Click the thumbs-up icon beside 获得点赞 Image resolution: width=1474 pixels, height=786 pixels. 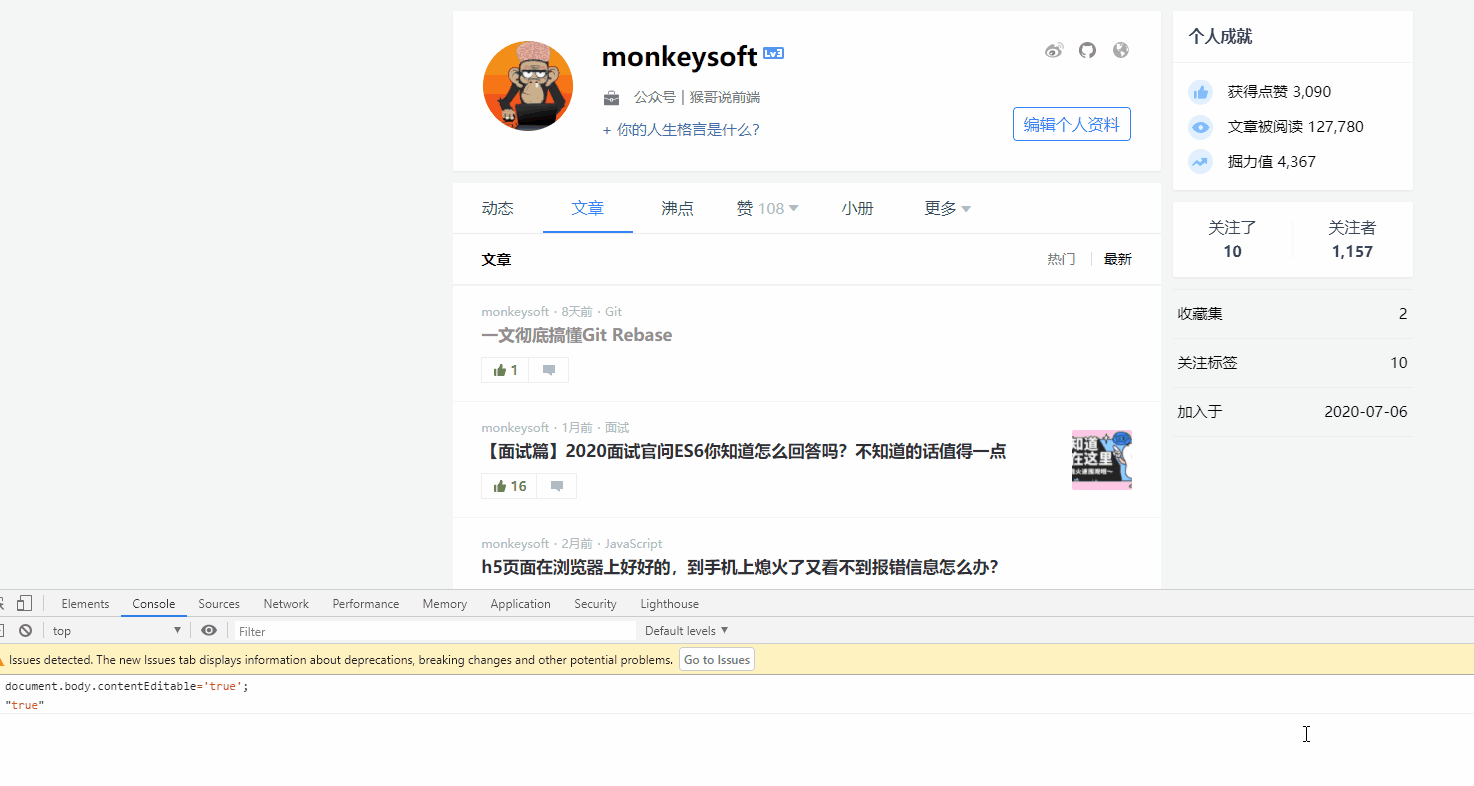point(1200,92)
